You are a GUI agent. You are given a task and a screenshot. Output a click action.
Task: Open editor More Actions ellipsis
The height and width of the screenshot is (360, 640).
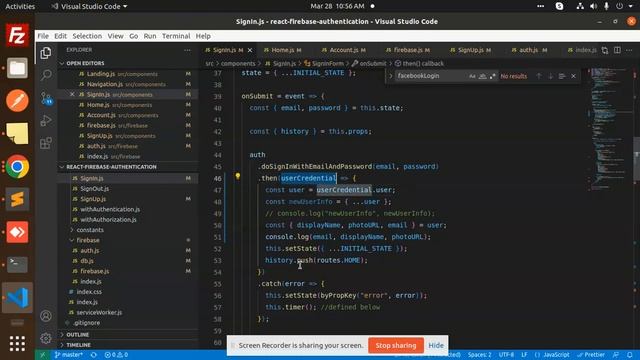629,50
